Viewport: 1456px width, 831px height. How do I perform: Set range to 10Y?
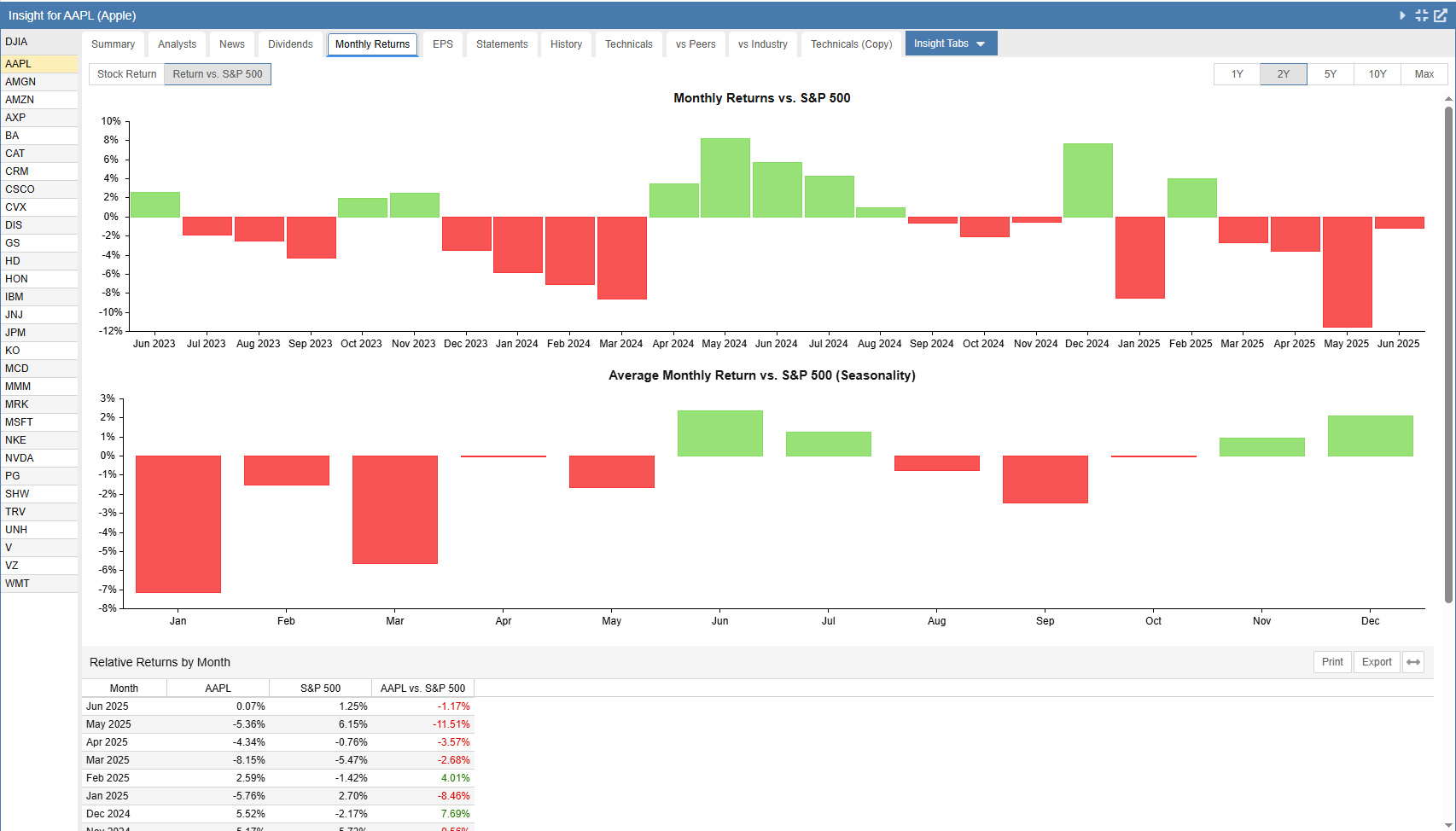pos(1377,74)
